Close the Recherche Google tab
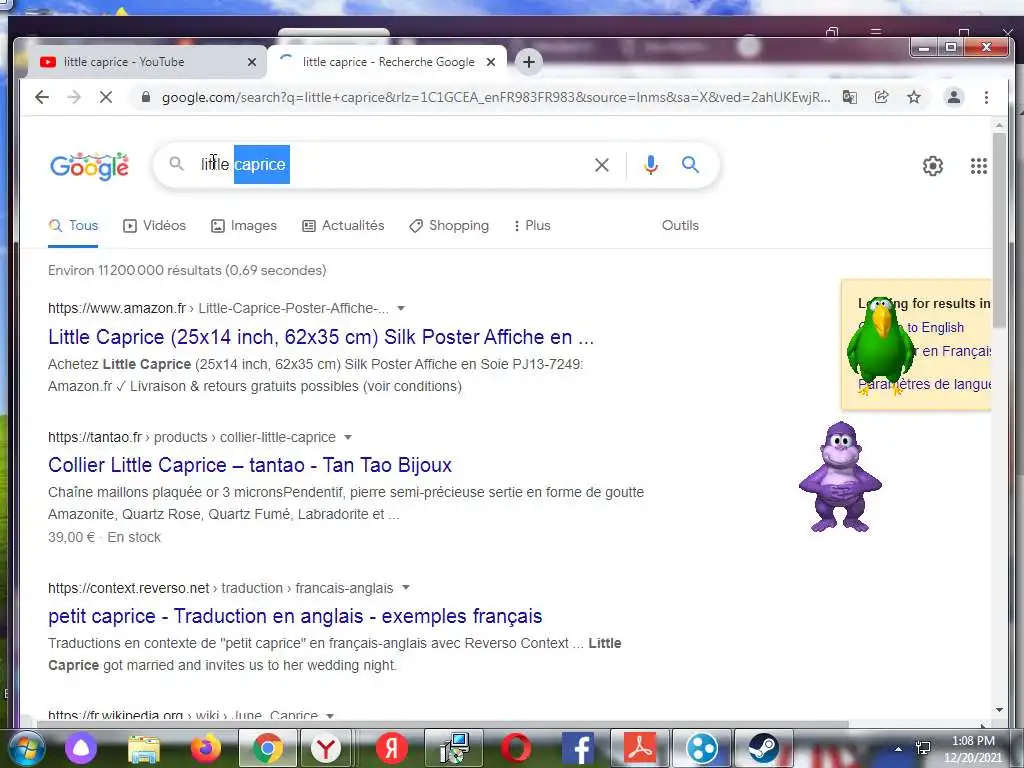 click(491, 62)
